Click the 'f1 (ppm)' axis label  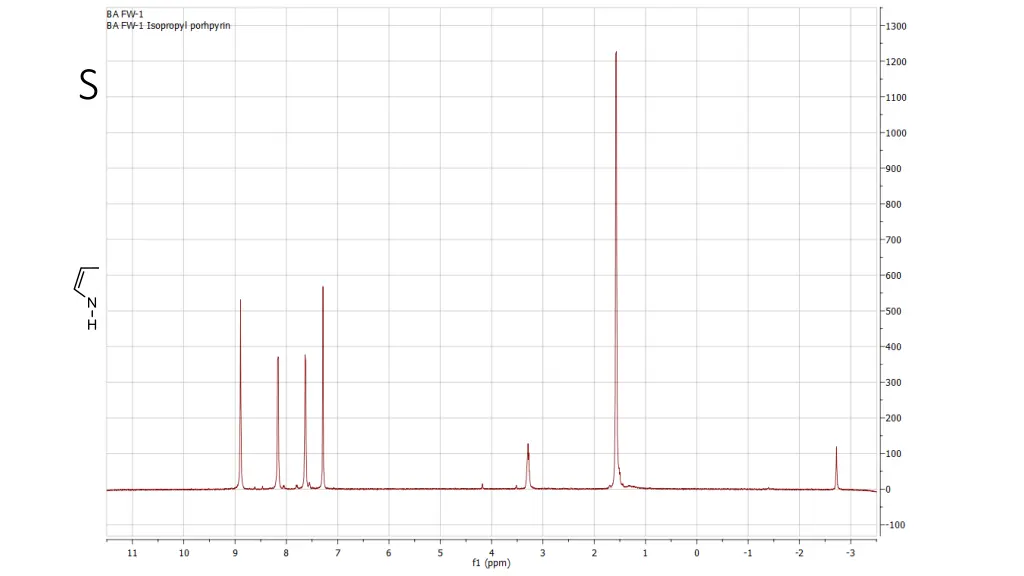[491, 563]
